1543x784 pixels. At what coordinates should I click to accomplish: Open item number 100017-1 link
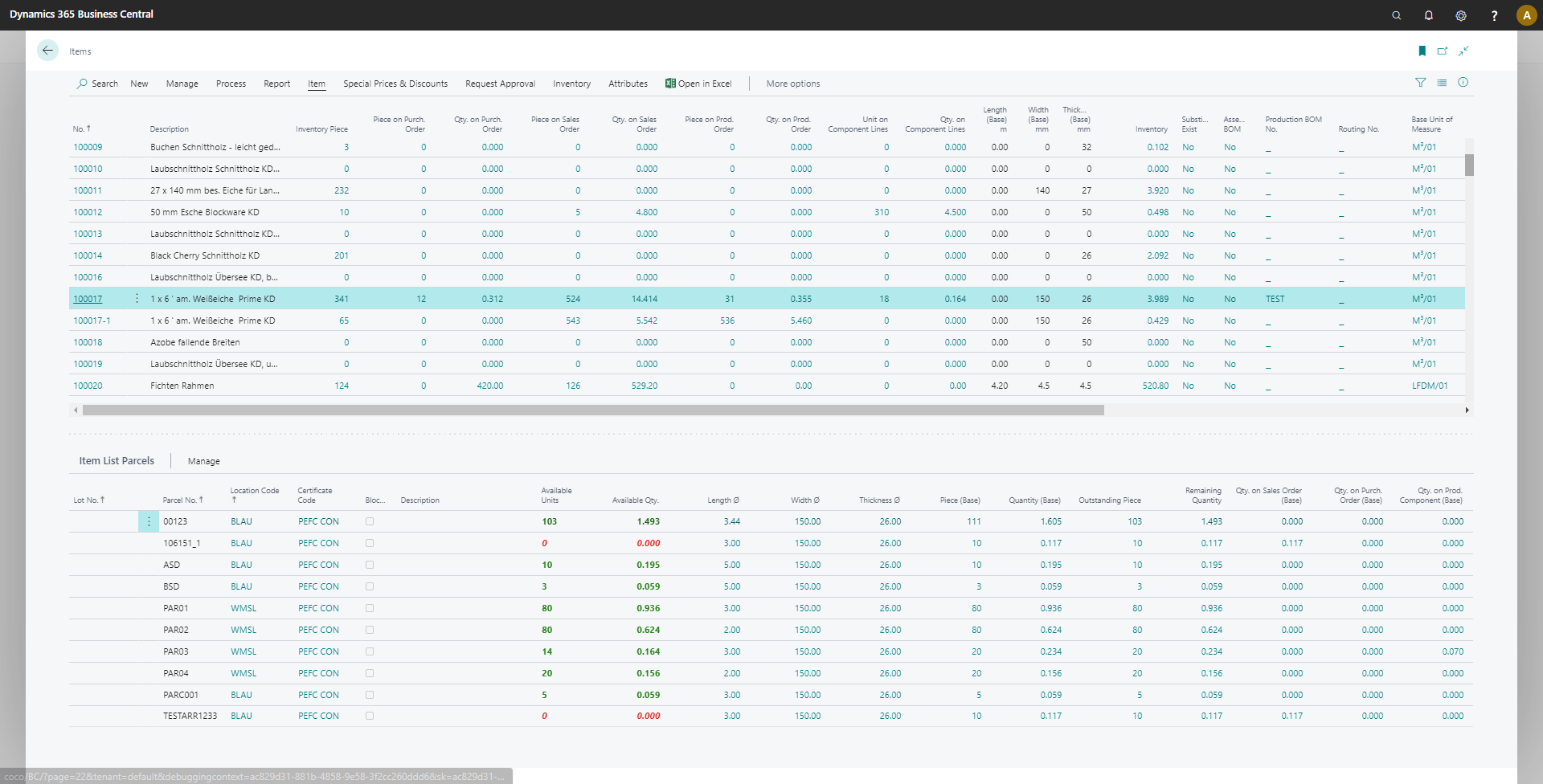tap(92, 321)
